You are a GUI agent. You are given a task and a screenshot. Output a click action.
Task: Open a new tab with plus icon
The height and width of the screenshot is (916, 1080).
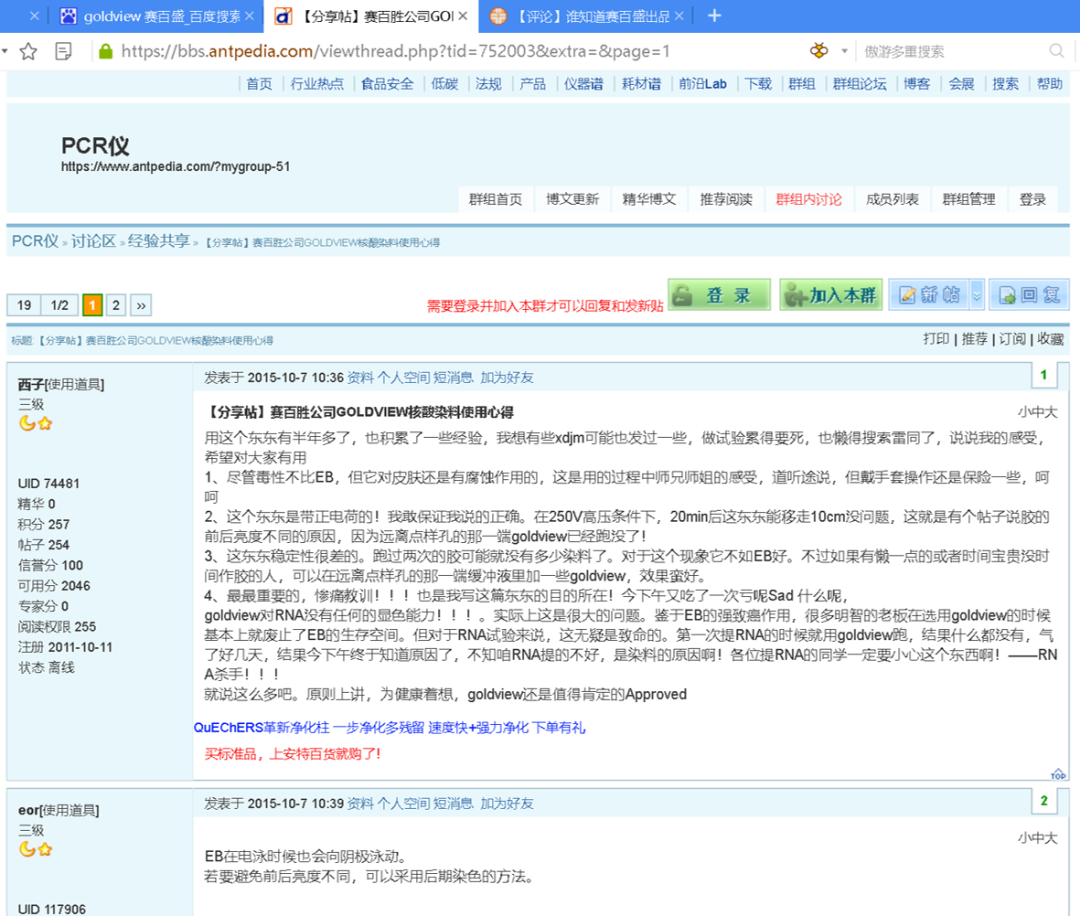[714, 15]
